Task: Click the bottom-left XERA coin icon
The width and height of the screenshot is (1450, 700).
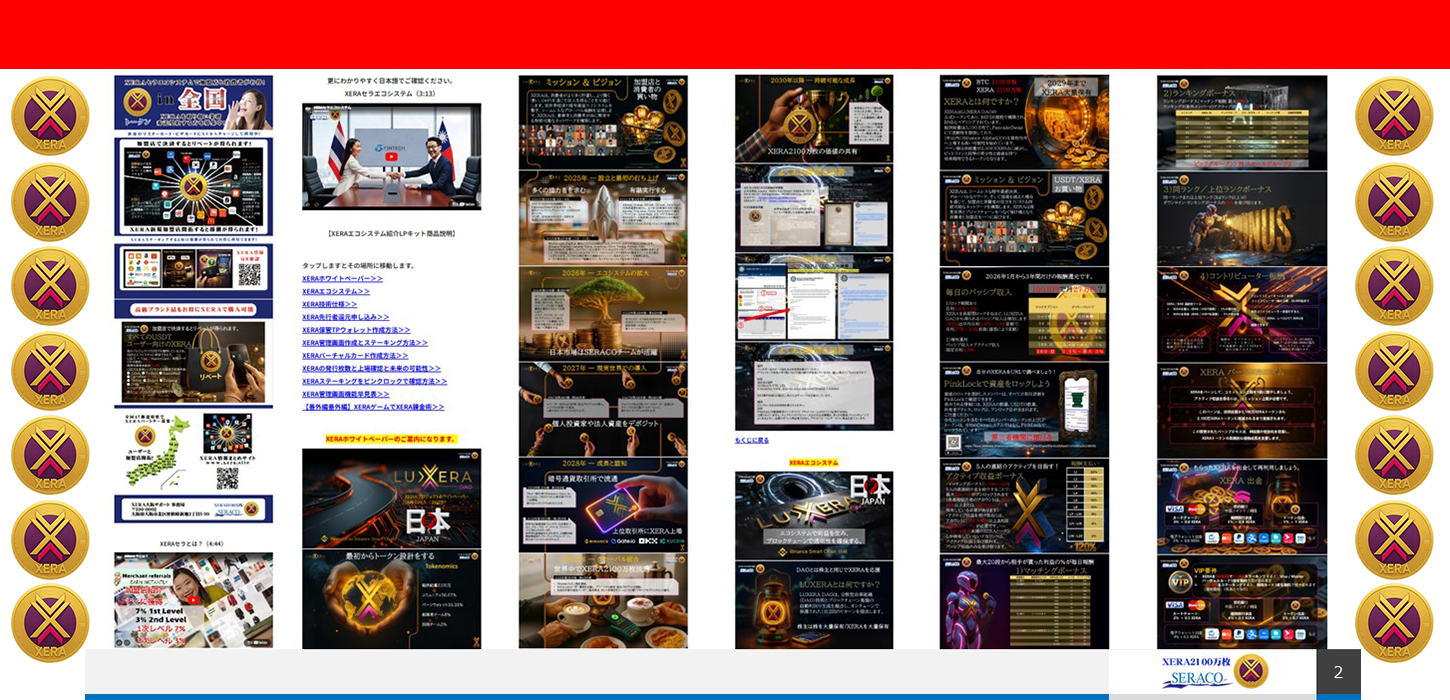Action: [x=50, y=623]
